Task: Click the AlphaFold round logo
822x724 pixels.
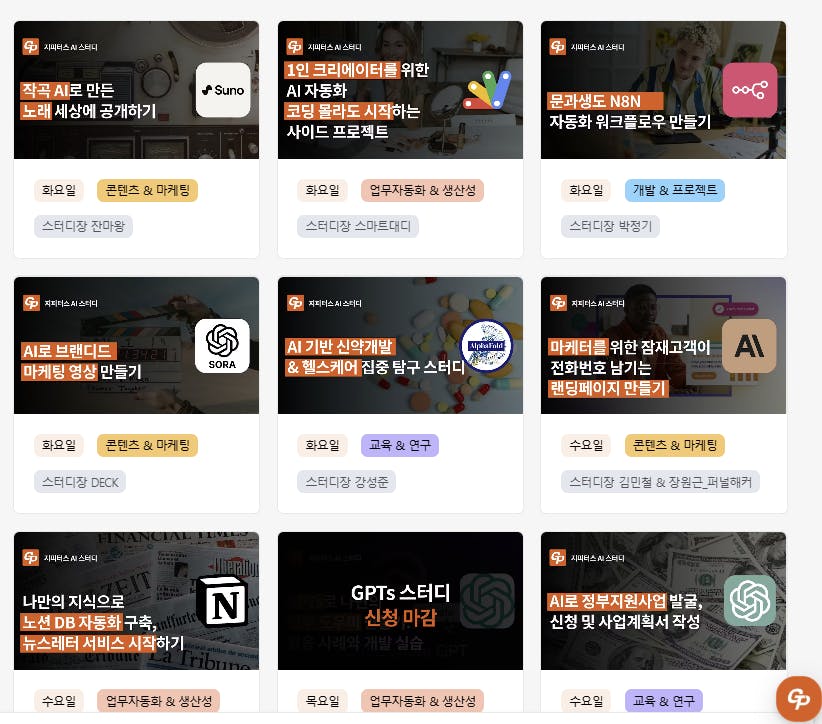Action: click(x=486, y=346)
